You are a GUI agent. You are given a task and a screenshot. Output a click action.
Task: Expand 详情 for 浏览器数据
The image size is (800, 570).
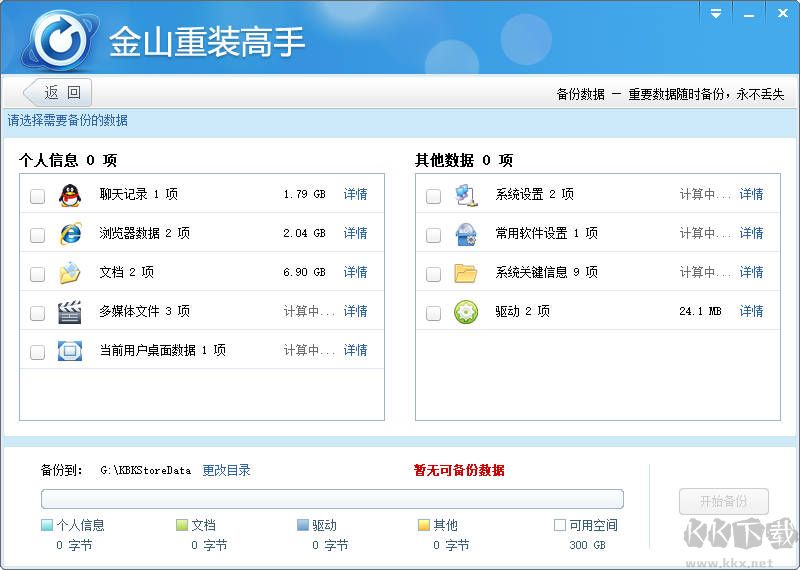pos(355,233)
